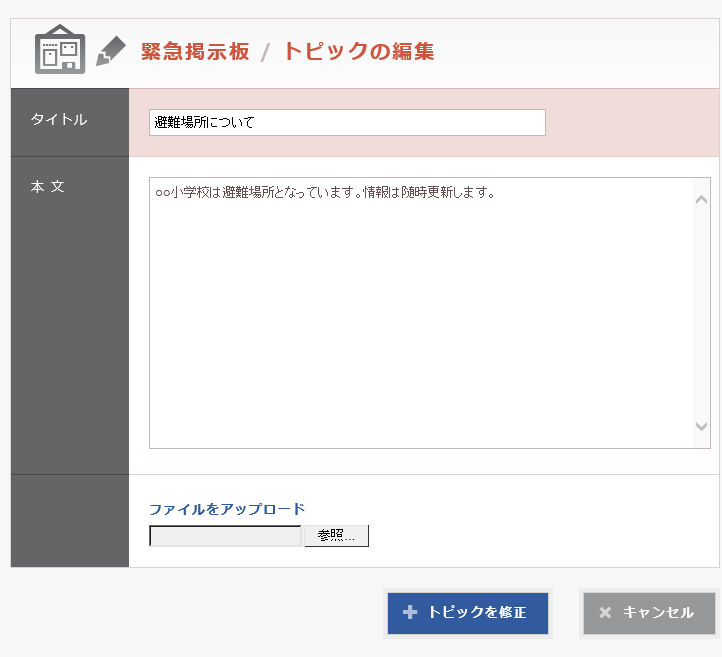Image resolution: width=722 pixels, height=657 pixels.
Task: Click the slash separator in header breadcrumb
Action: pyautogui.click(x=266, y=53)
